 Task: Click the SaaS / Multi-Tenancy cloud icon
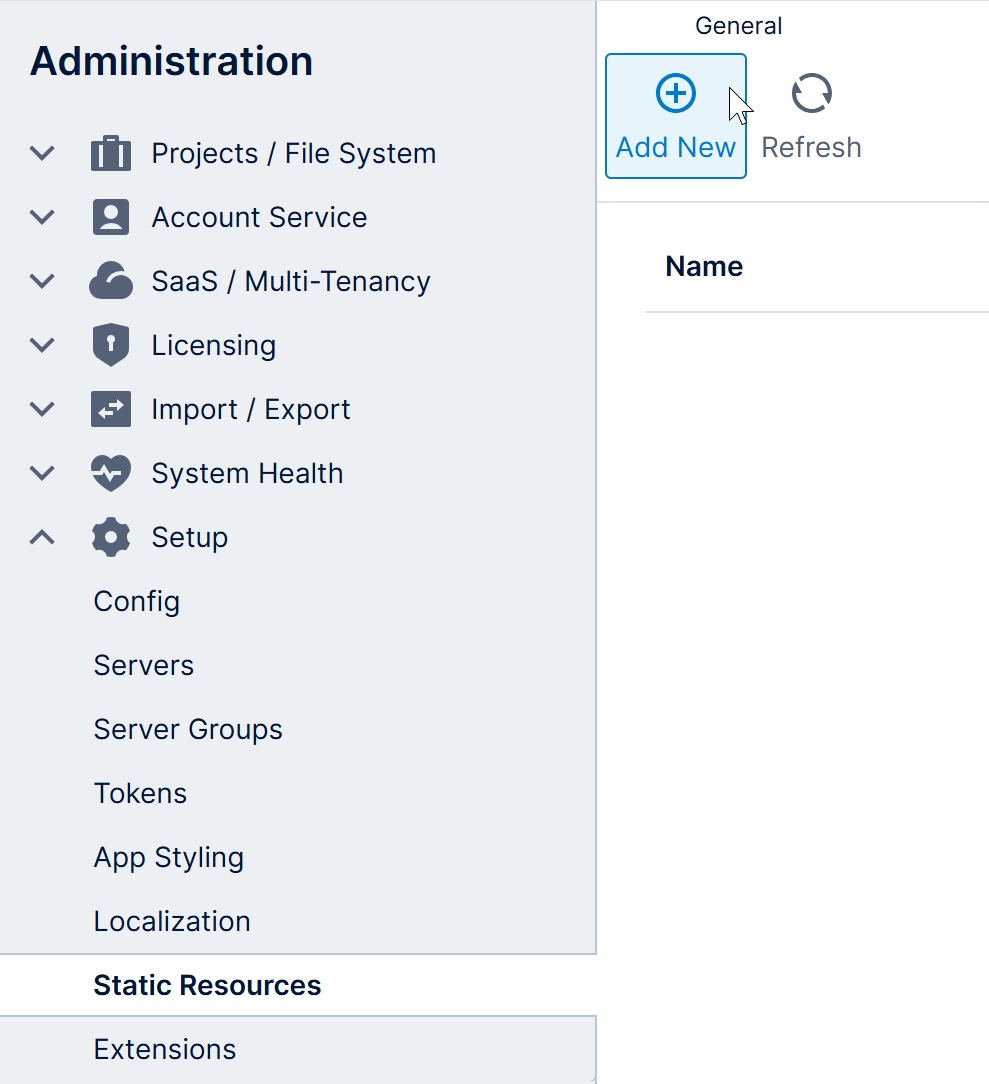tap(111, 282)
